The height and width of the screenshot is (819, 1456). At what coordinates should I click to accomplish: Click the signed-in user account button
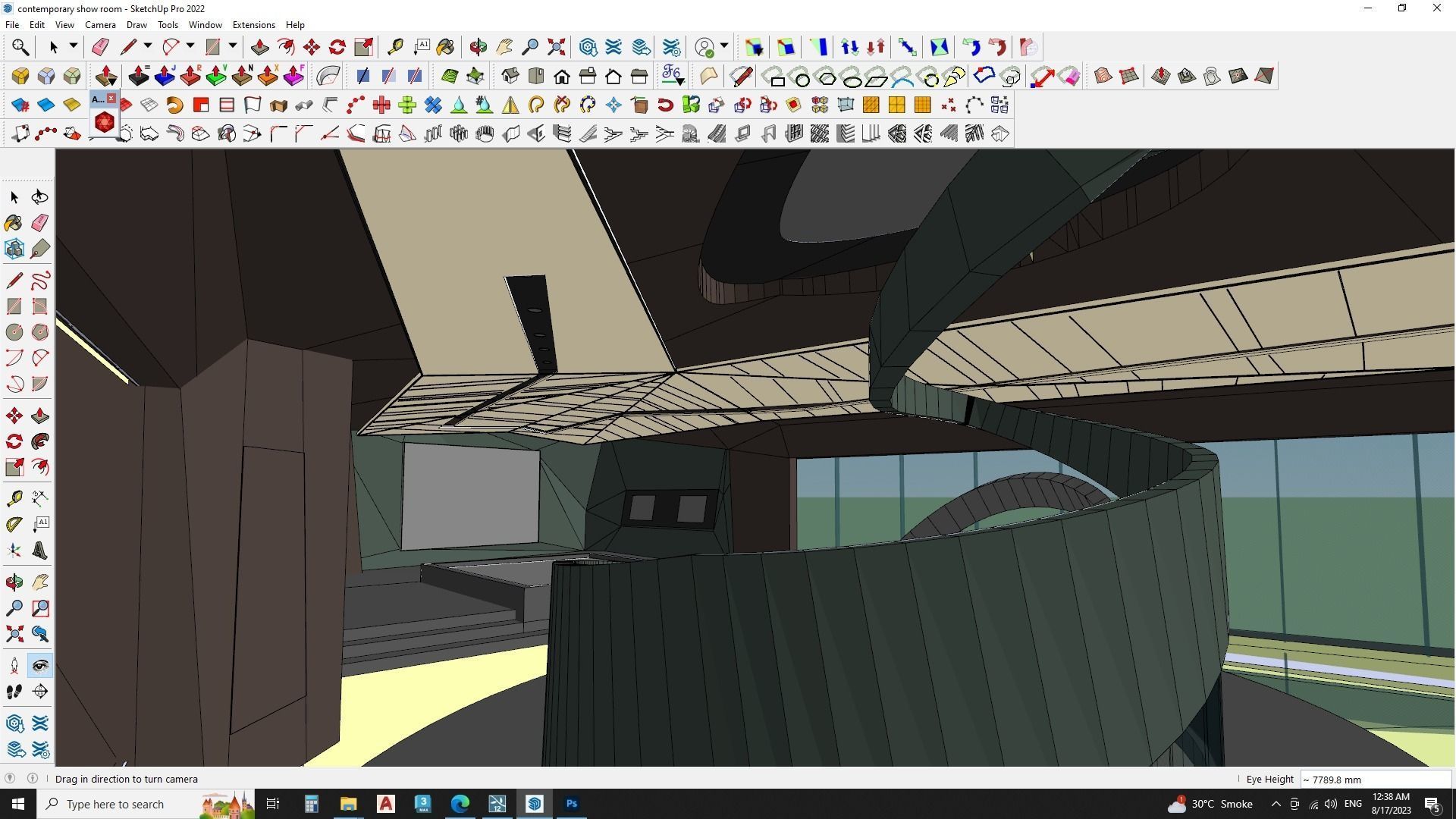coord(705,47)
